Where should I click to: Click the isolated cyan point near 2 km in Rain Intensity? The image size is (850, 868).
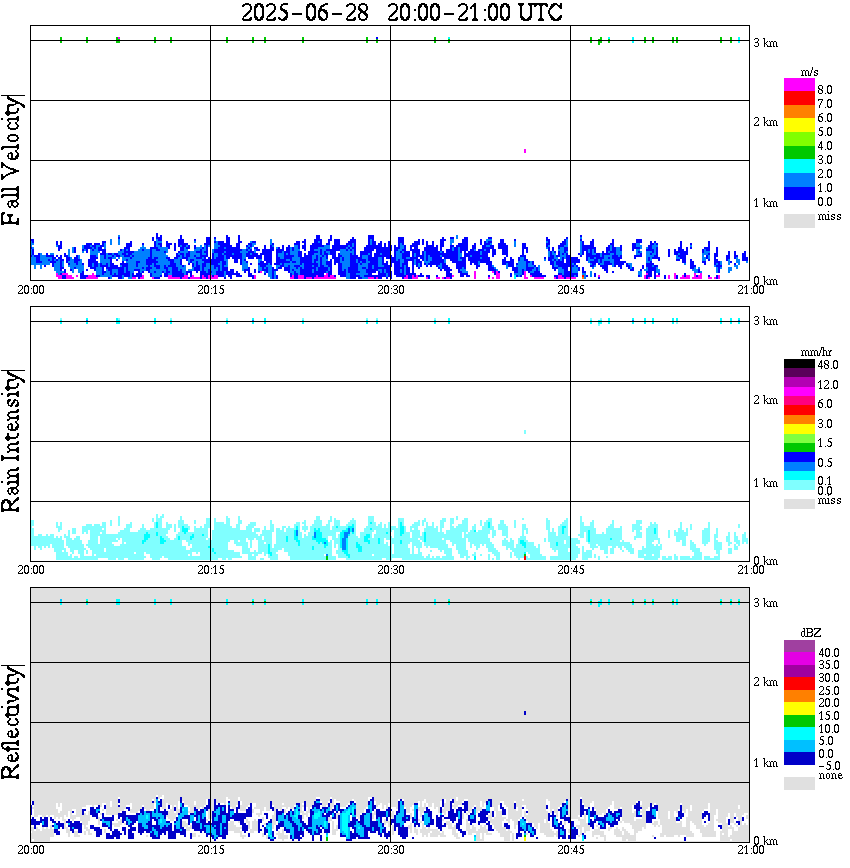tap(525, 432)
